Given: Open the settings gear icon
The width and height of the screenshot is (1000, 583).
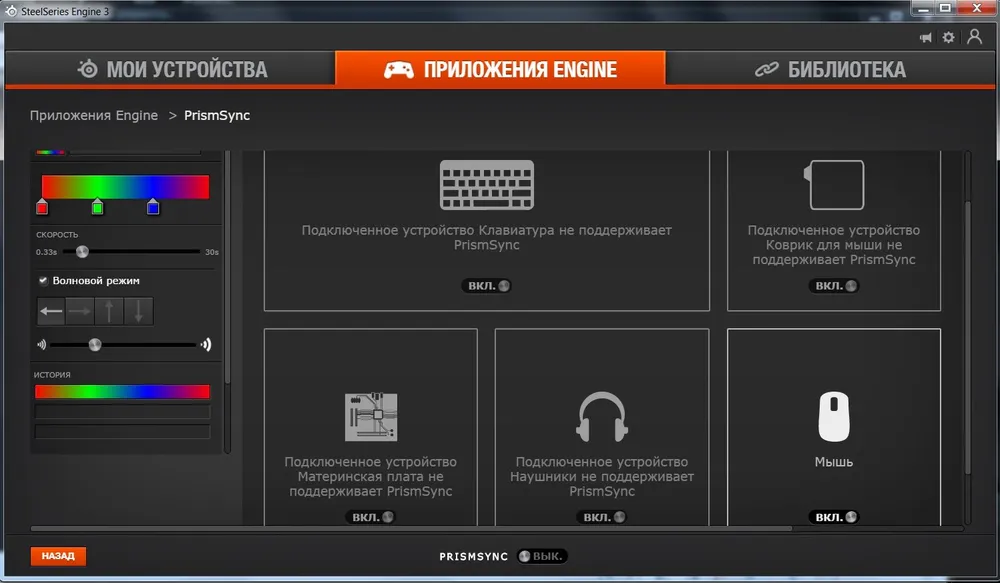Looking at the screenshot, I should pyautogui.click(x=948, y=38).
